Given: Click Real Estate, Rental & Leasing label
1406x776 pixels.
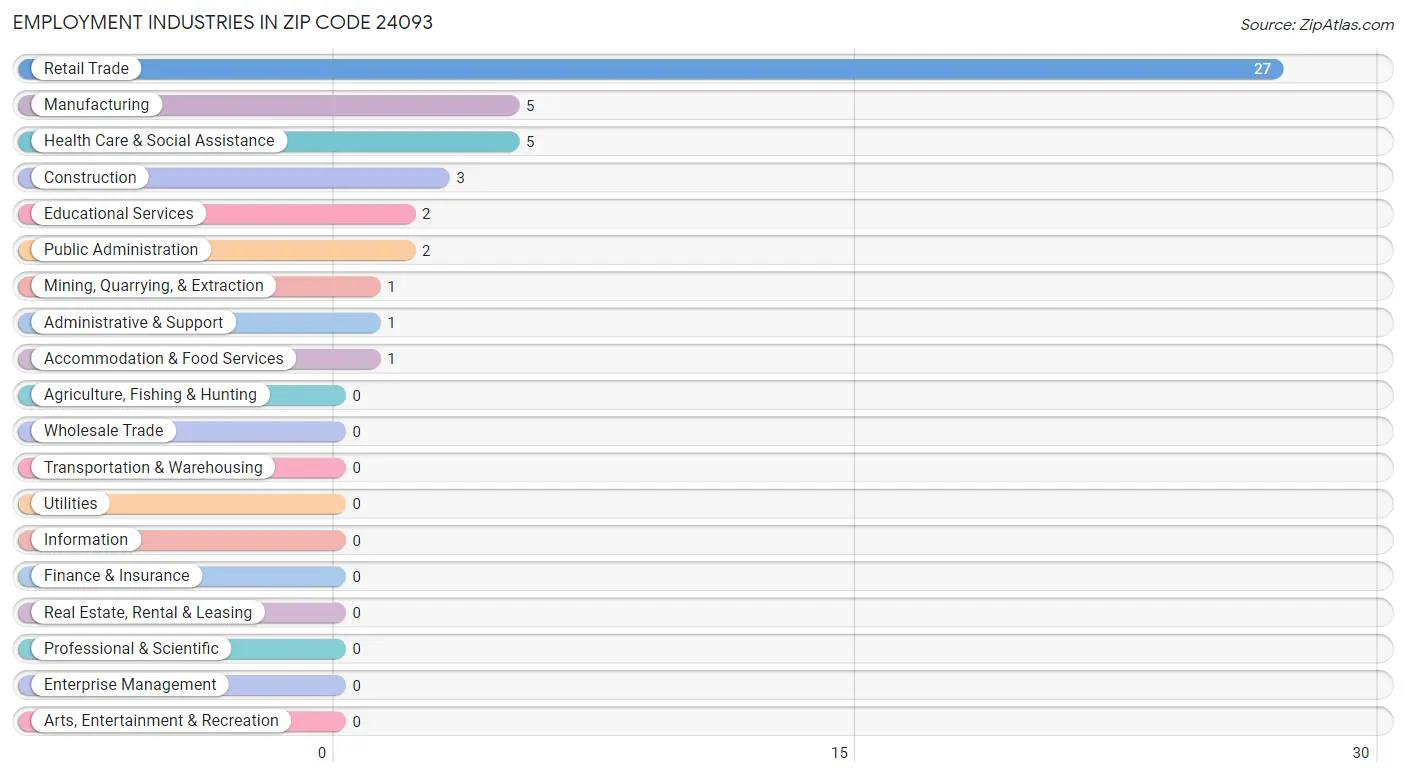Looking at the screenshot, I should 148,613.
